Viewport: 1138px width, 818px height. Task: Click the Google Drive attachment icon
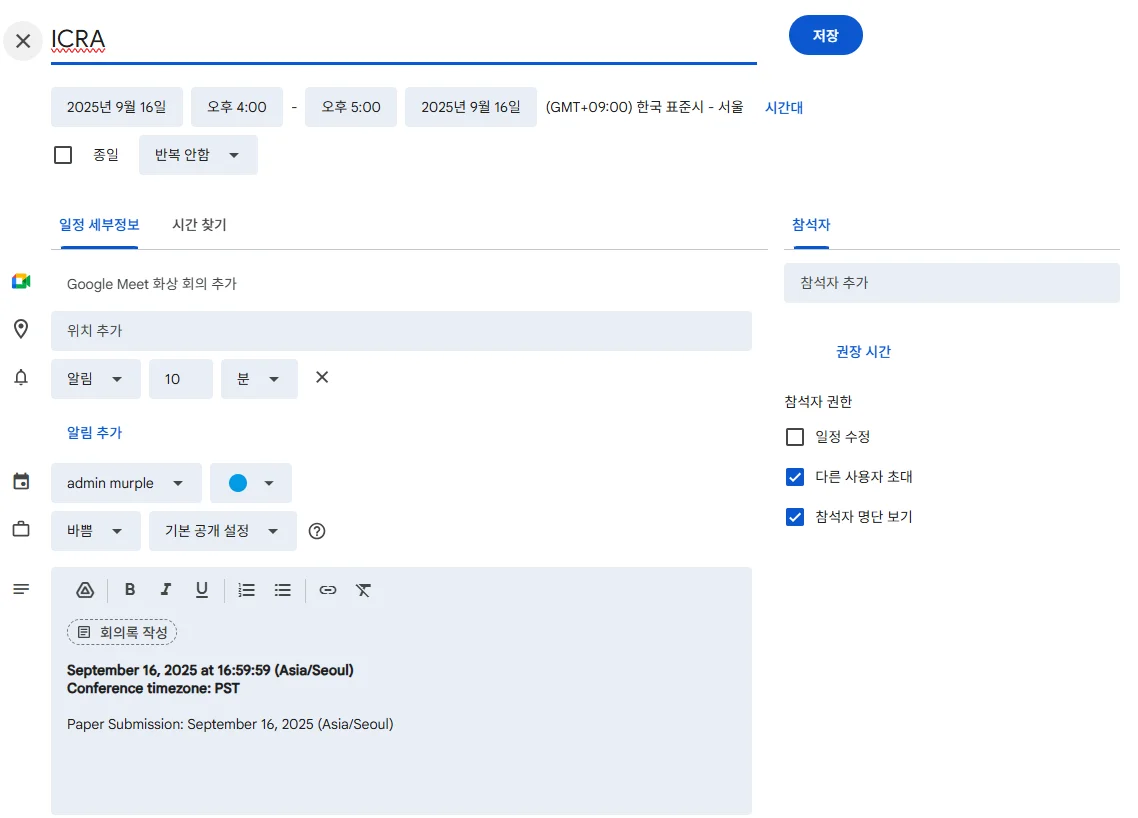[85, 590]
